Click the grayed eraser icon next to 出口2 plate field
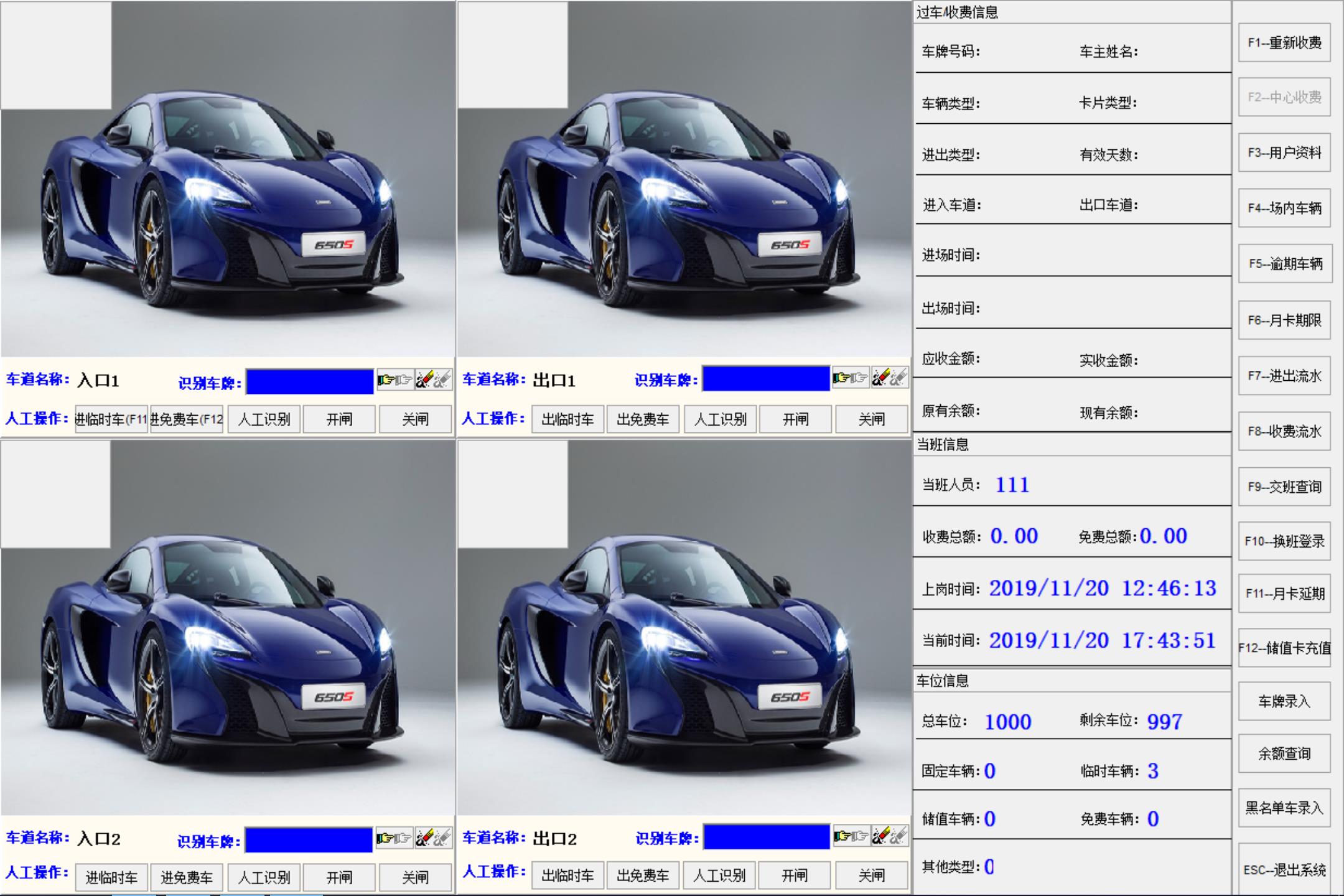 pos(898,835)
